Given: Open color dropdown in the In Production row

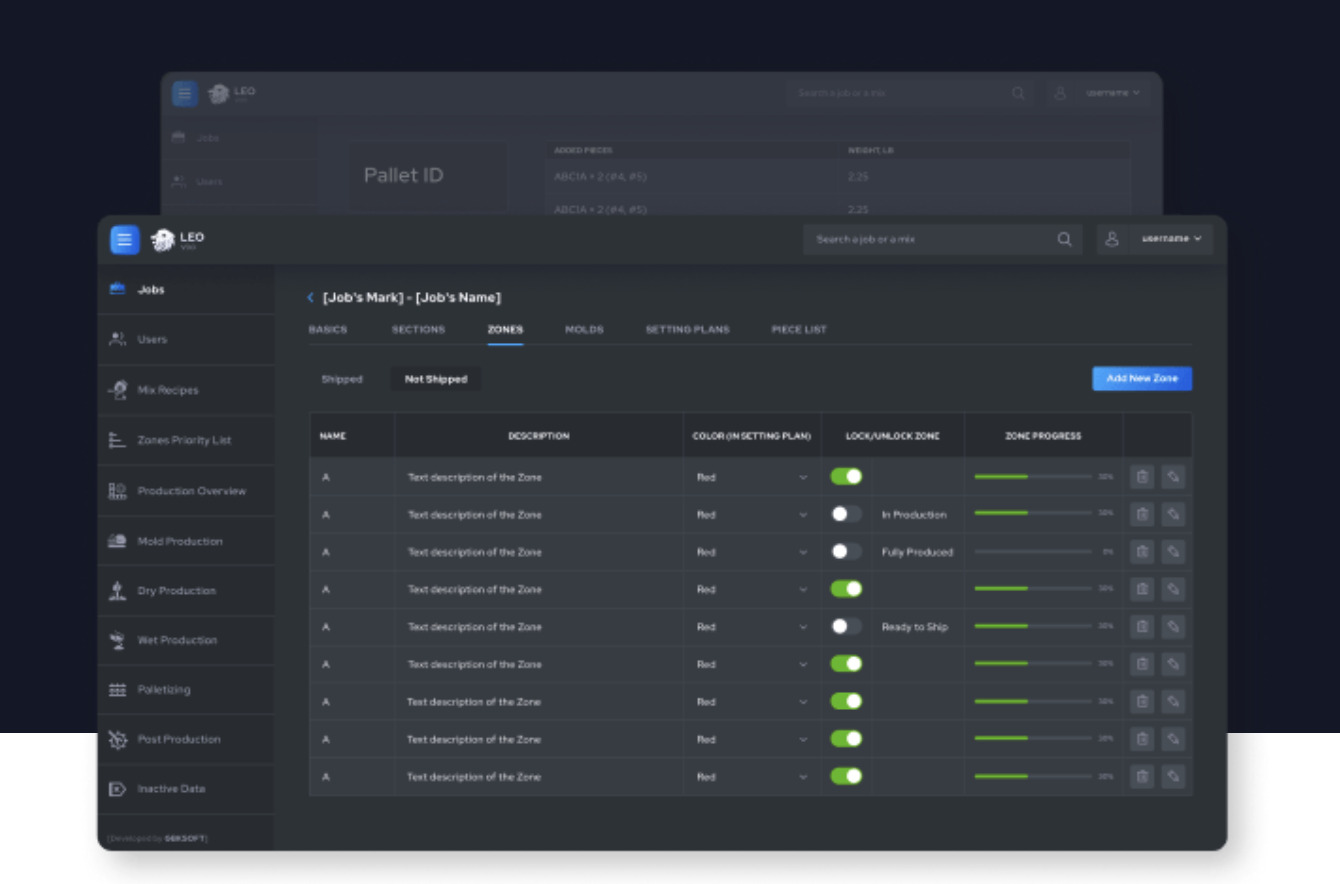Looking at the screenshot, I should [x=752, y=515].
